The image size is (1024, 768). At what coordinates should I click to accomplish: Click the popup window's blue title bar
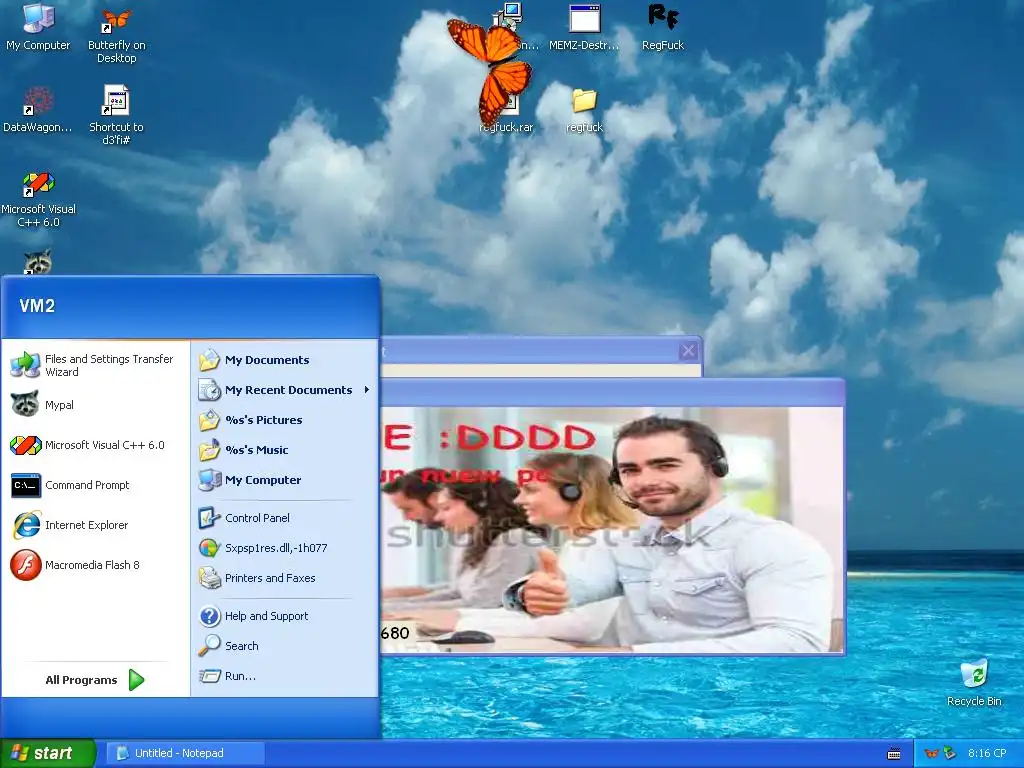click(x=612, y=393)
